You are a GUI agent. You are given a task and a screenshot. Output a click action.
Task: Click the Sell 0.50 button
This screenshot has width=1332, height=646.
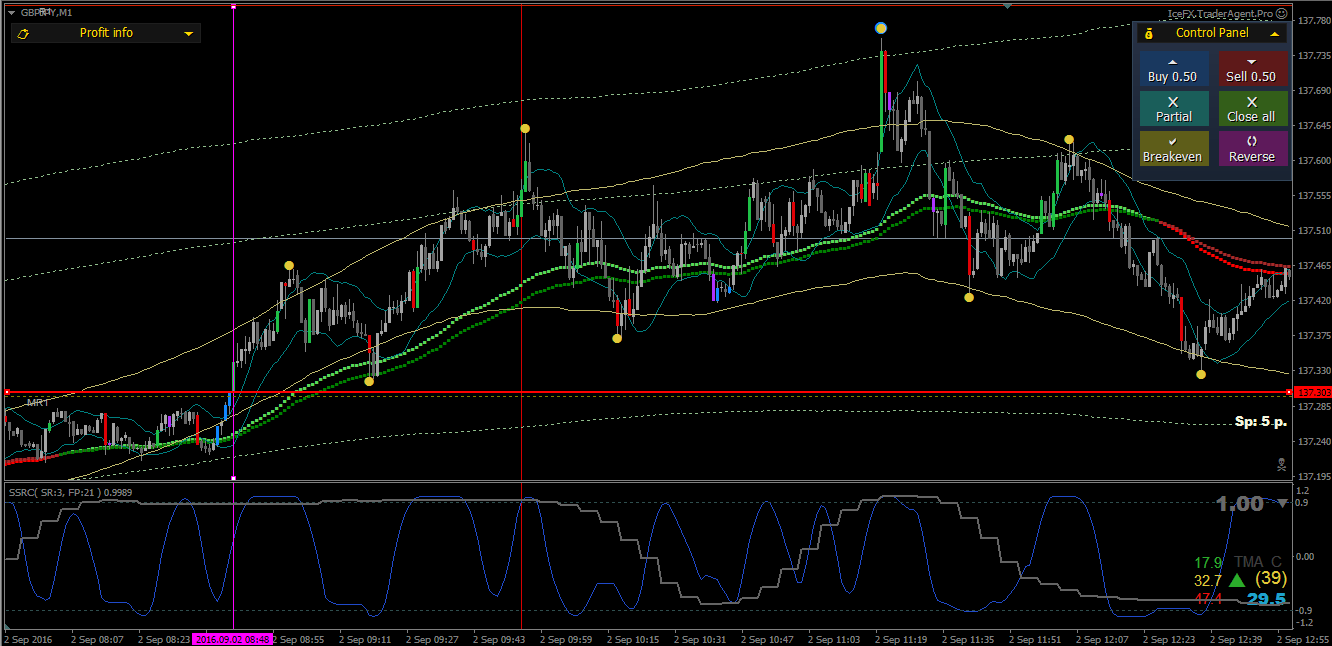point(1251,69)
